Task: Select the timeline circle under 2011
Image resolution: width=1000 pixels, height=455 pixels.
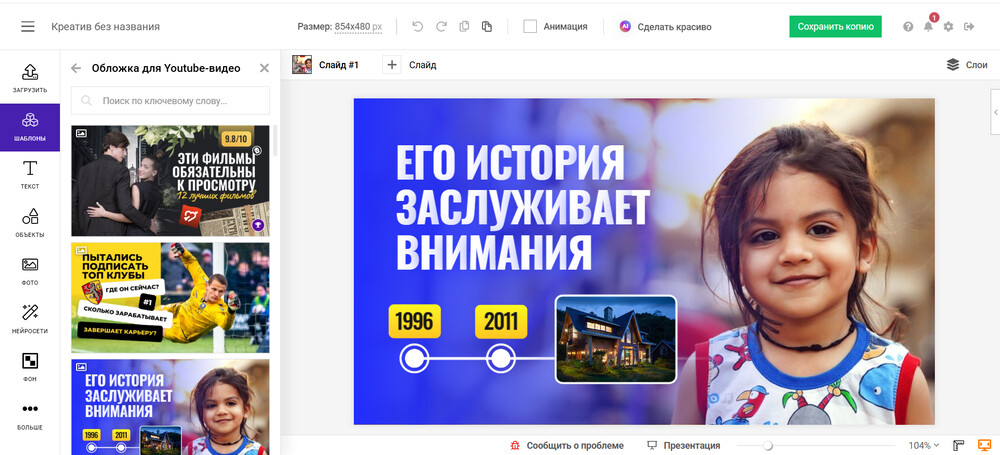Action: click(x=501, y=358)
